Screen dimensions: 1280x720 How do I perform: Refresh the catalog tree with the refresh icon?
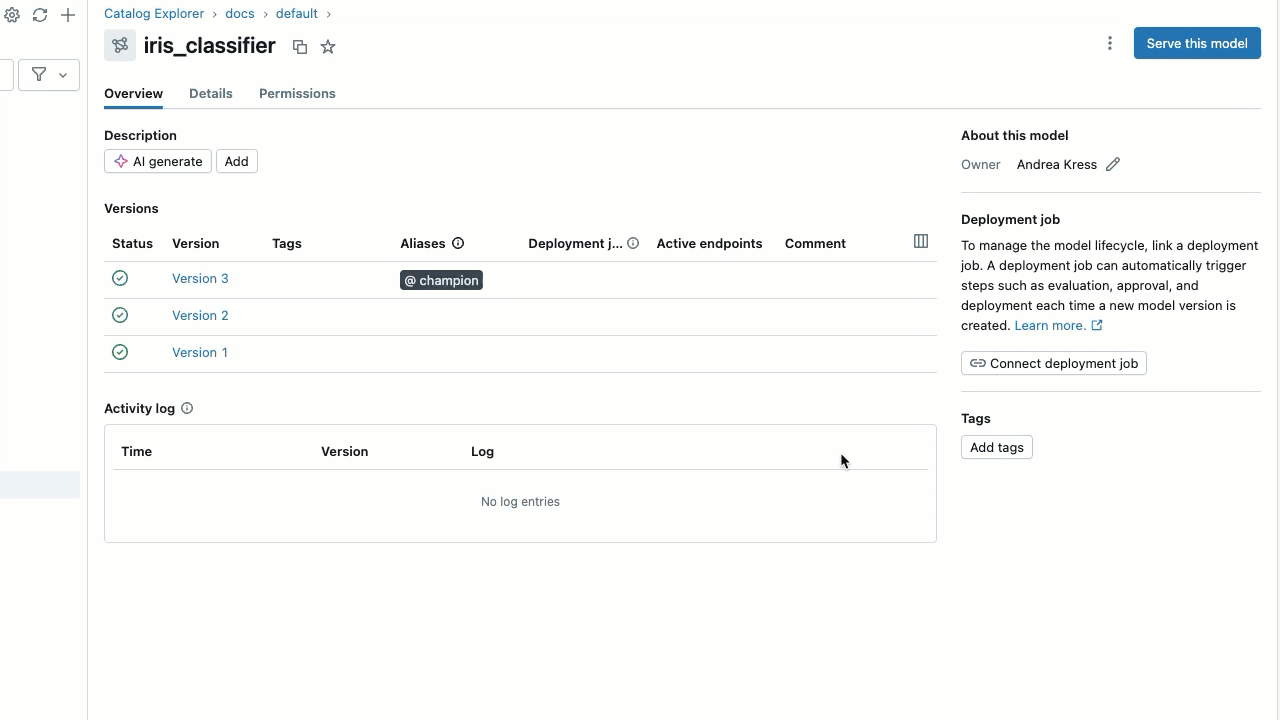pyautogui.click(x=40, y=15)
